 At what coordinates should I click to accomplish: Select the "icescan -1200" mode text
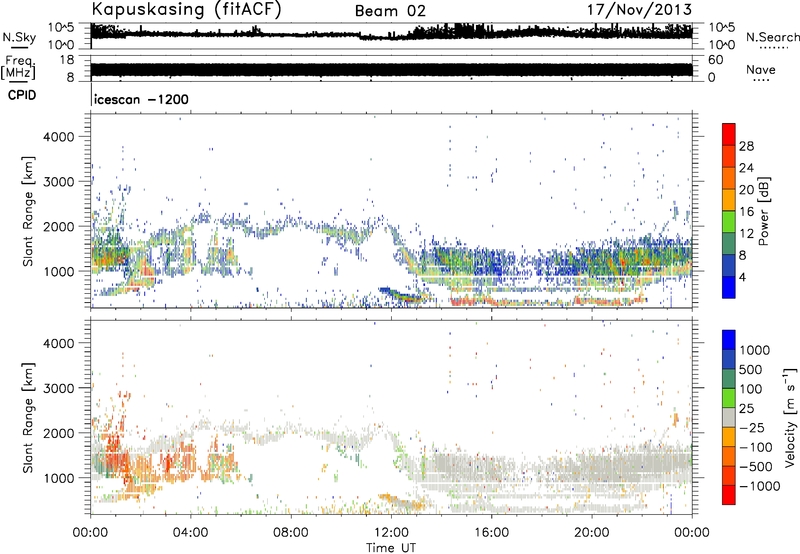pyautogui.click(x=141, y=99)
